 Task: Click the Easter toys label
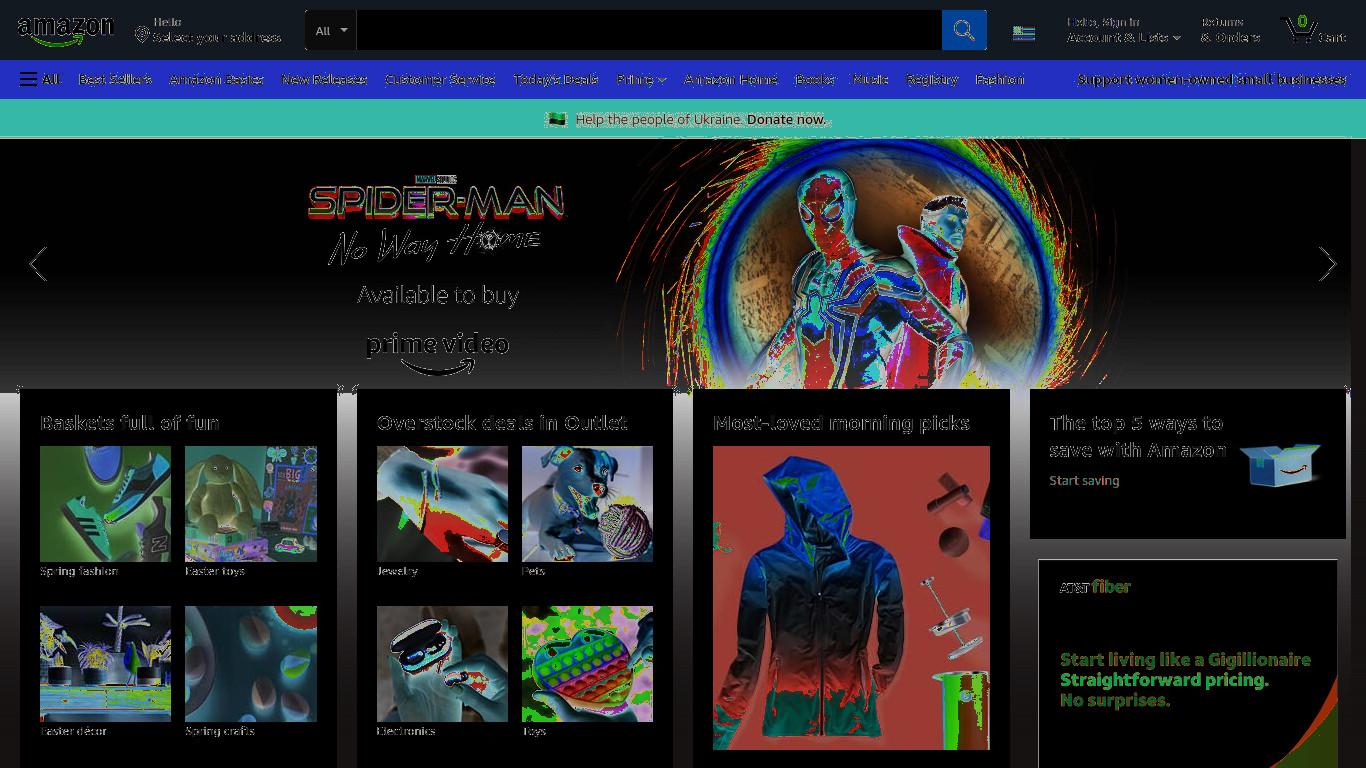[x=215, y=571]
